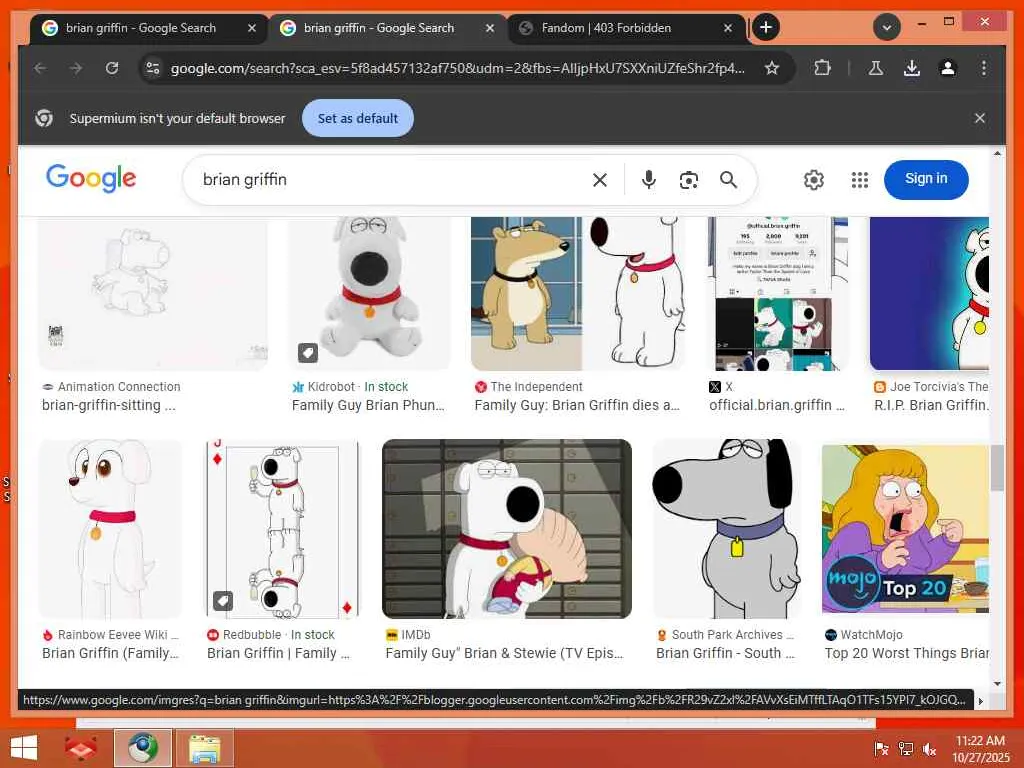Open the Chrome Labs flask icon
The image size is (1024, 768).
[876, 68]
